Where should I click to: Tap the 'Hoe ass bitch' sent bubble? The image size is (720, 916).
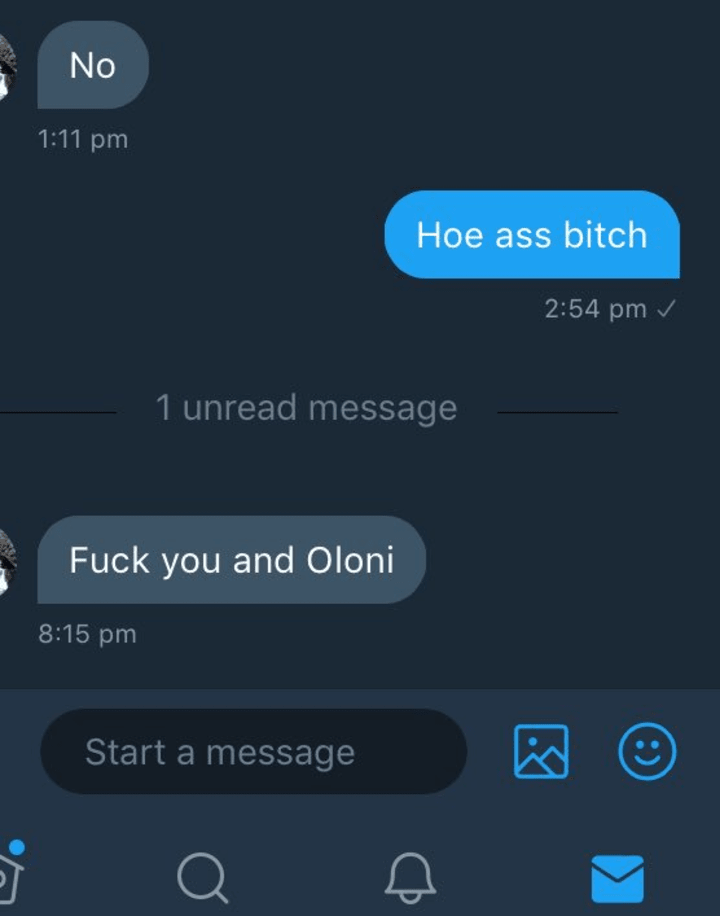click(x=532, y=234)
